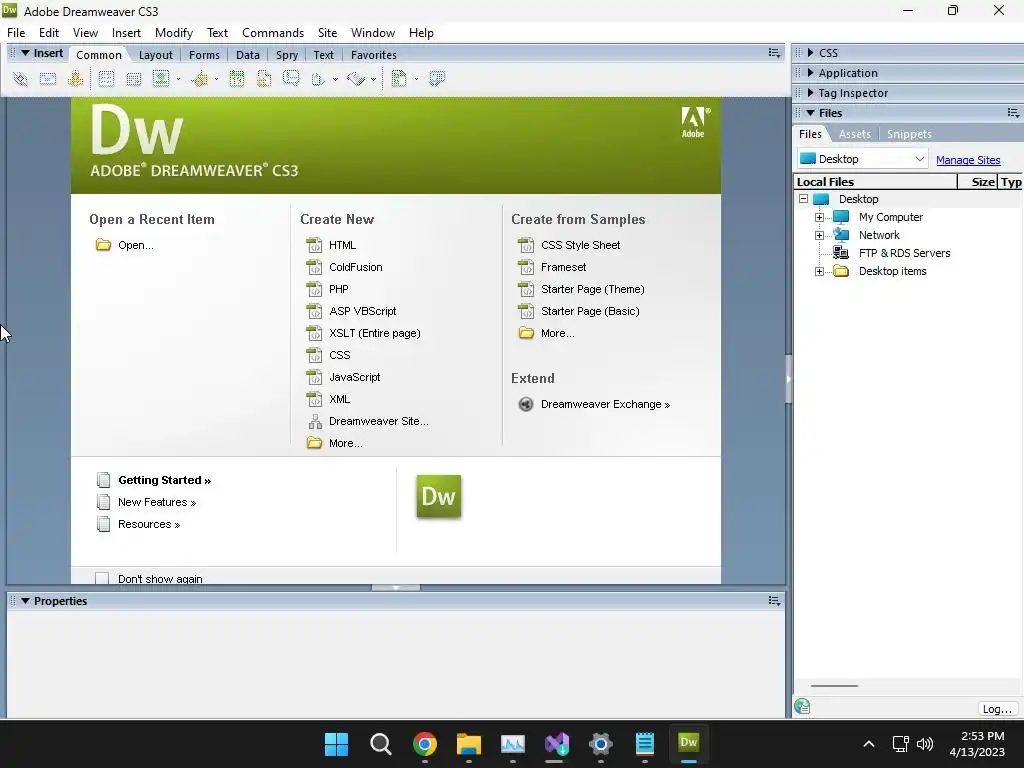Expand the Application panel
The width and height of the screenshot is (1024, 768).
click(810, 72)
